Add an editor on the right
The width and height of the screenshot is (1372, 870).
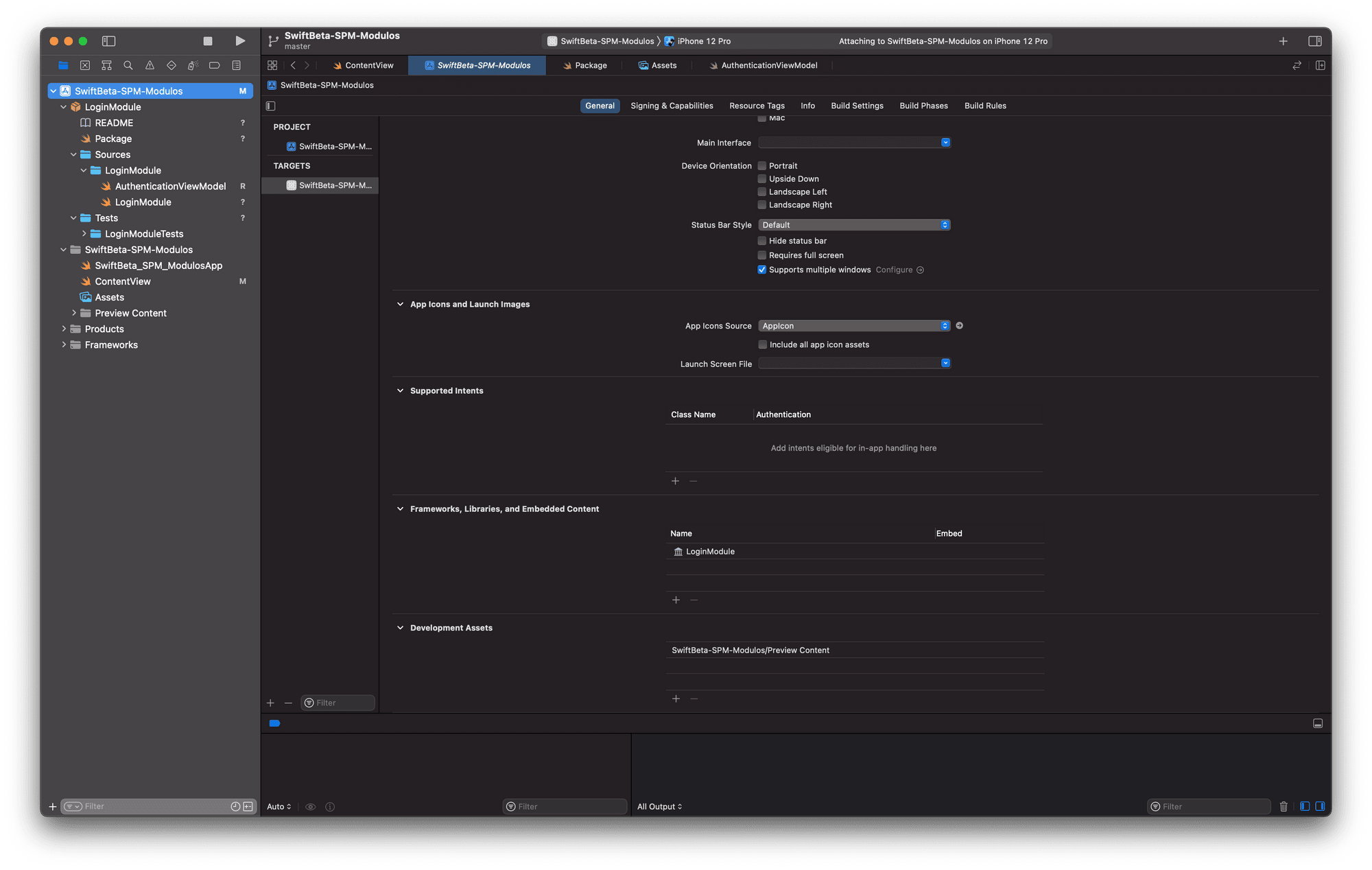[1321, 65]
